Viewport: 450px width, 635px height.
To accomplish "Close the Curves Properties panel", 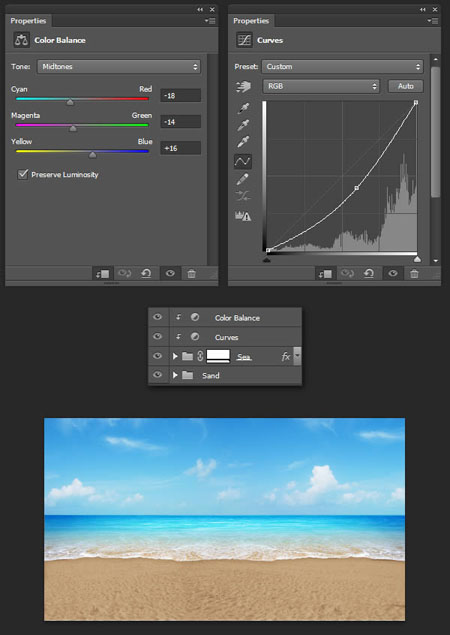I will 435,9.
